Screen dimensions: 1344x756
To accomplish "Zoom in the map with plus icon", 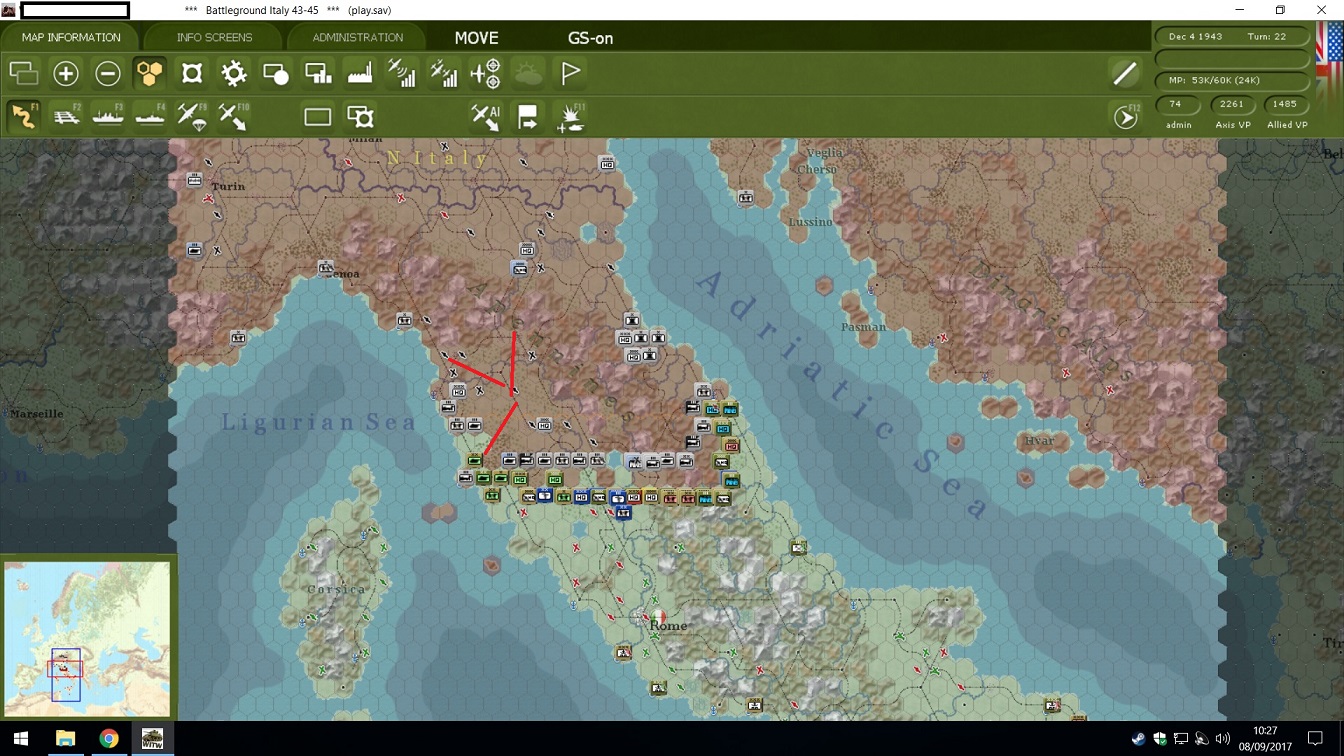I will point(66,73).
